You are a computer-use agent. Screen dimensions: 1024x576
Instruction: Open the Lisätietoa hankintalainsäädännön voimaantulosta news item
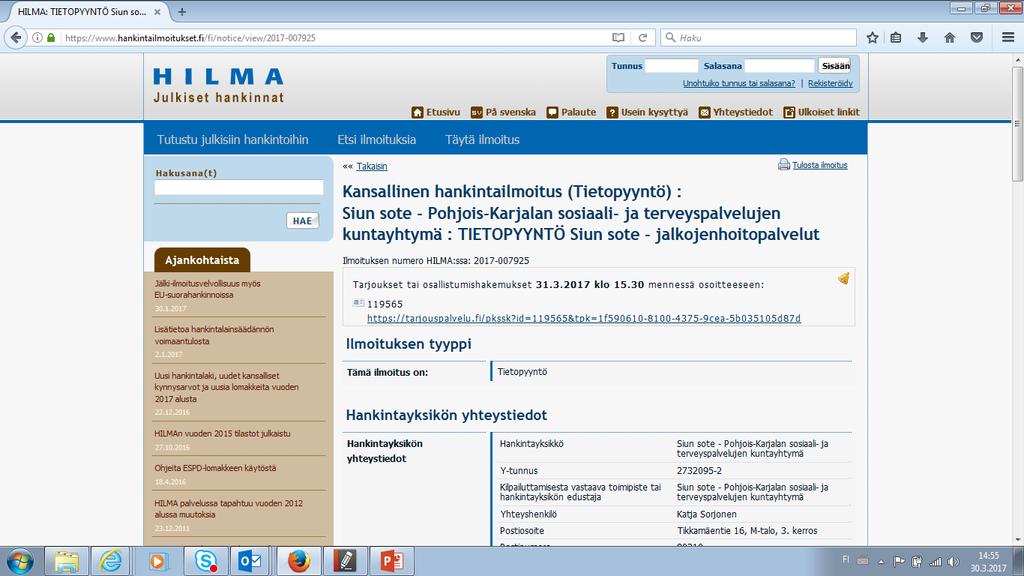[x=214, y=335]
